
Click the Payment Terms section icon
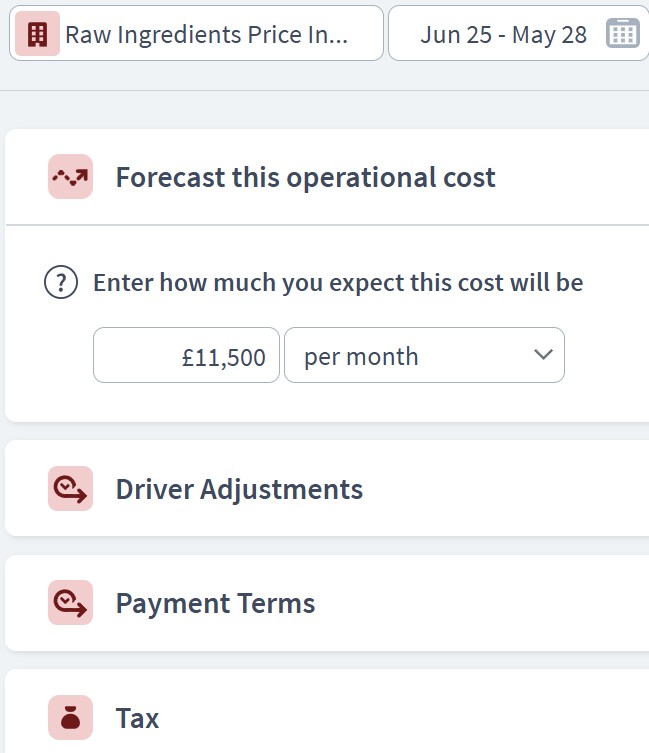click(70, 602)
